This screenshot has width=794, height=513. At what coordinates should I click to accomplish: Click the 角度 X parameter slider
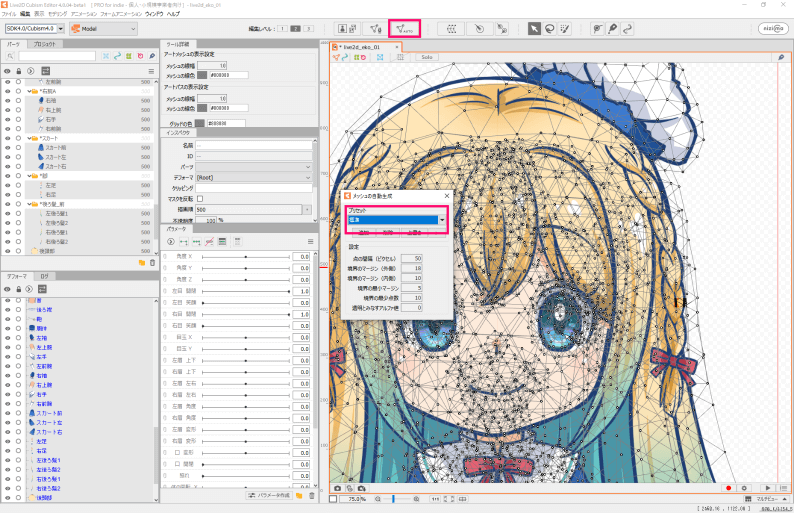[x=246, y=257]
